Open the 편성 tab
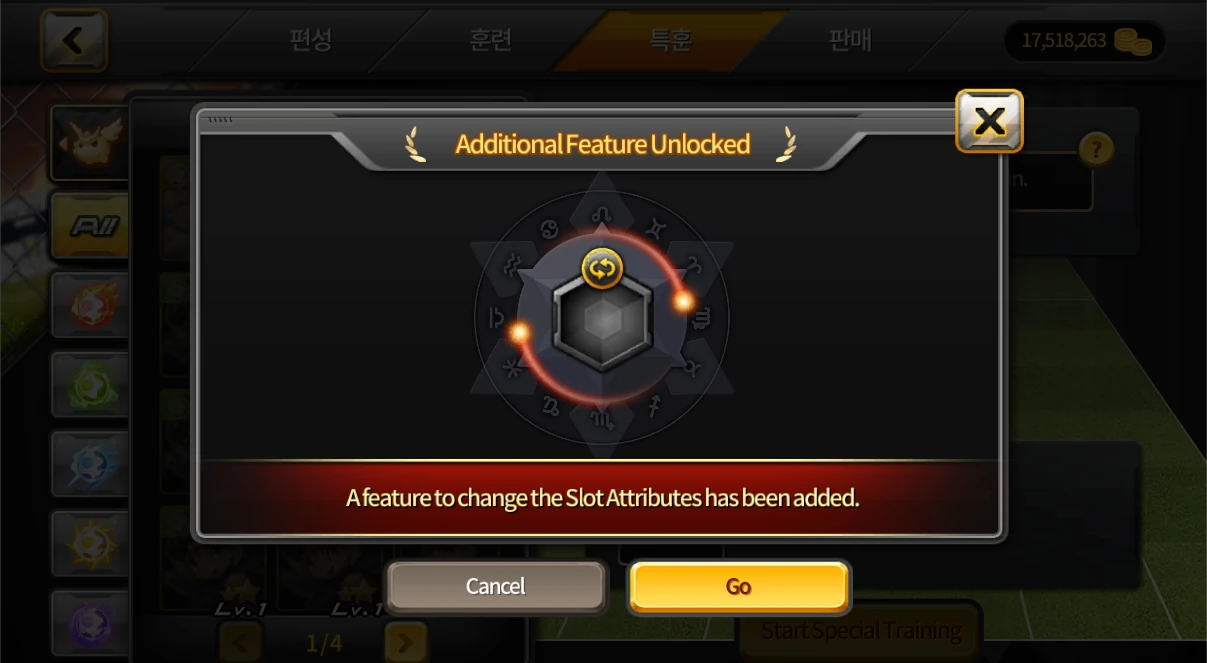Screen dimensions: 1207x663 [x=310, y=40]
